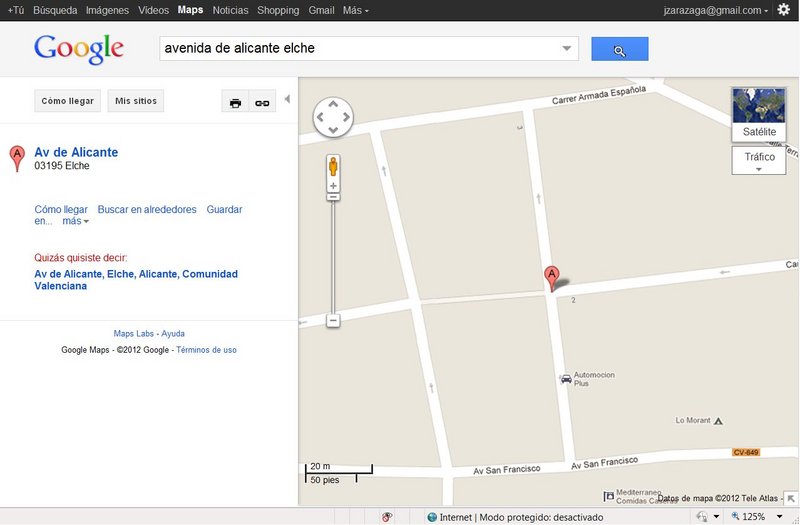Screen dimensions: 800x525
Task: Open the Ayuda link
Action: 173,333
